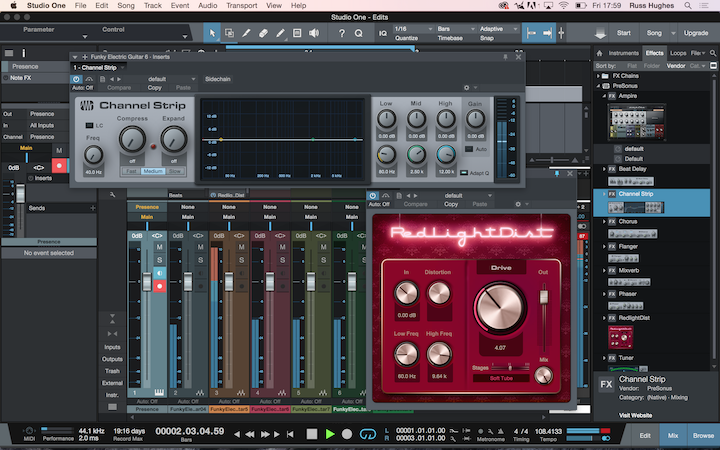Click the Tempo value 108.4133

(548, 432)
